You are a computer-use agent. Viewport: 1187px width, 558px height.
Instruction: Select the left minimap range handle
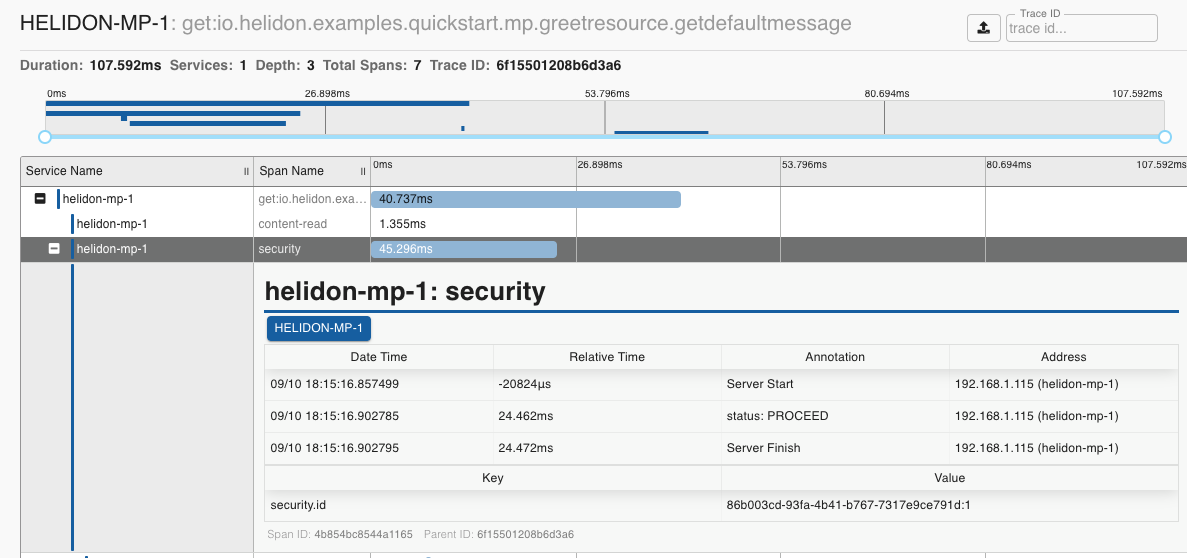(x=44, y=137)
